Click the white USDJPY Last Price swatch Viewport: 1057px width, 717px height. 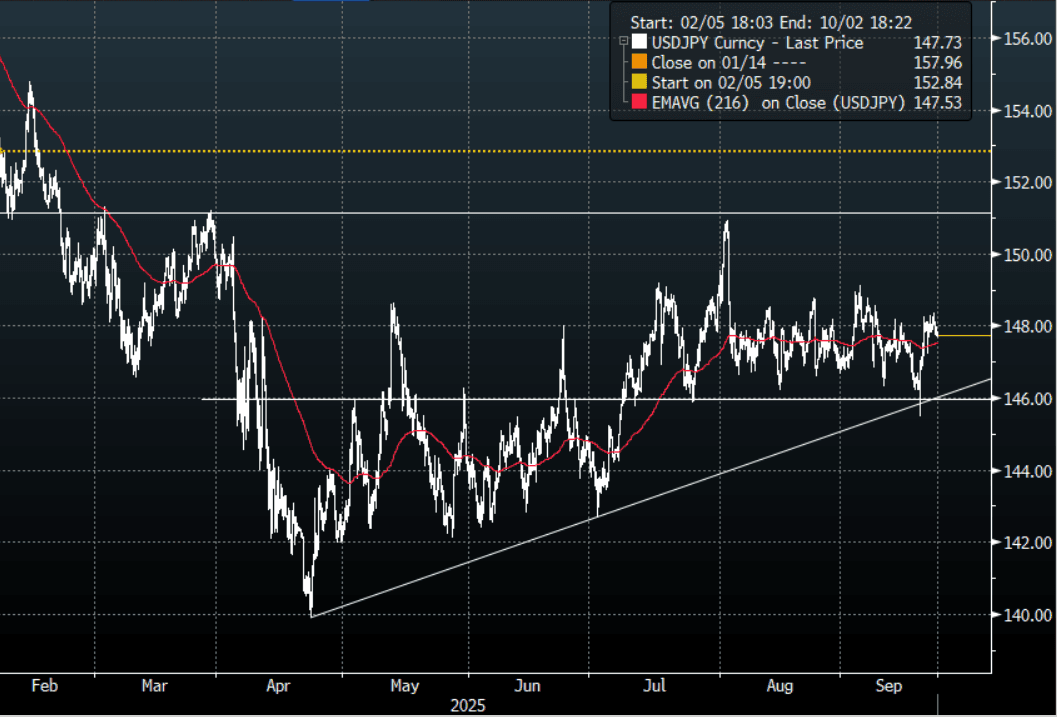[x=639, y=43]
